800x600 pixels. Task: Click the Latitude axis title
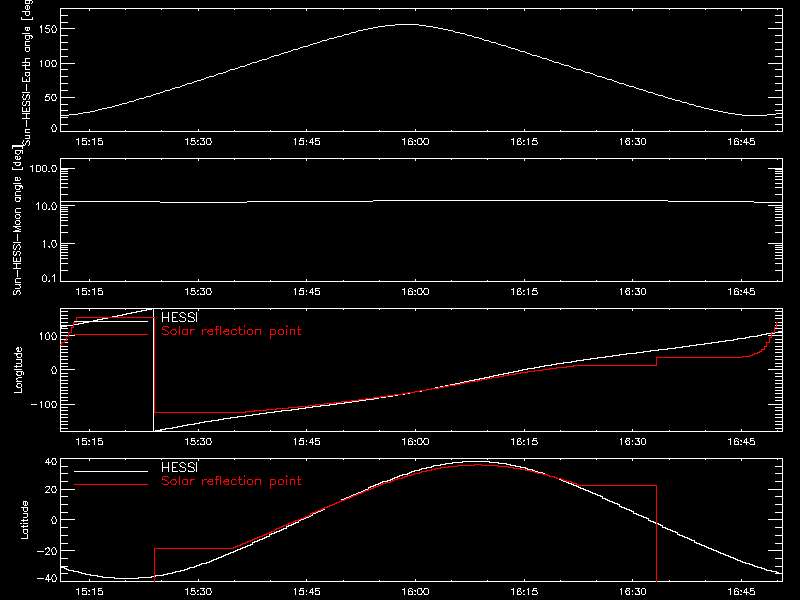click(24, 520)
